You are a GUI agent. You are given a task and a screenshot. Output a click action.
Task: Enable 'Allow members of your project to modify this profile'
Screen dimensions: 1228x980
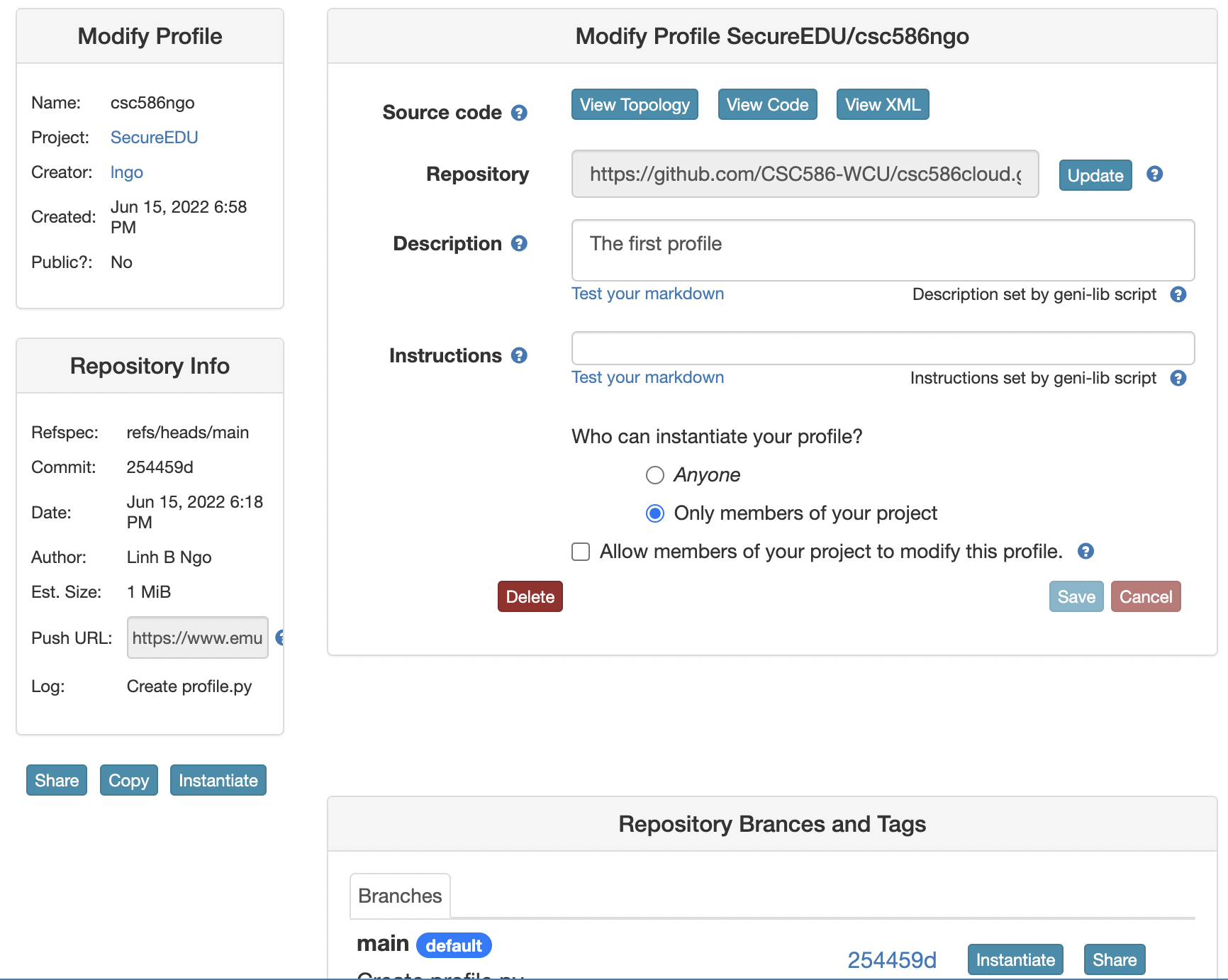point(580,551)
